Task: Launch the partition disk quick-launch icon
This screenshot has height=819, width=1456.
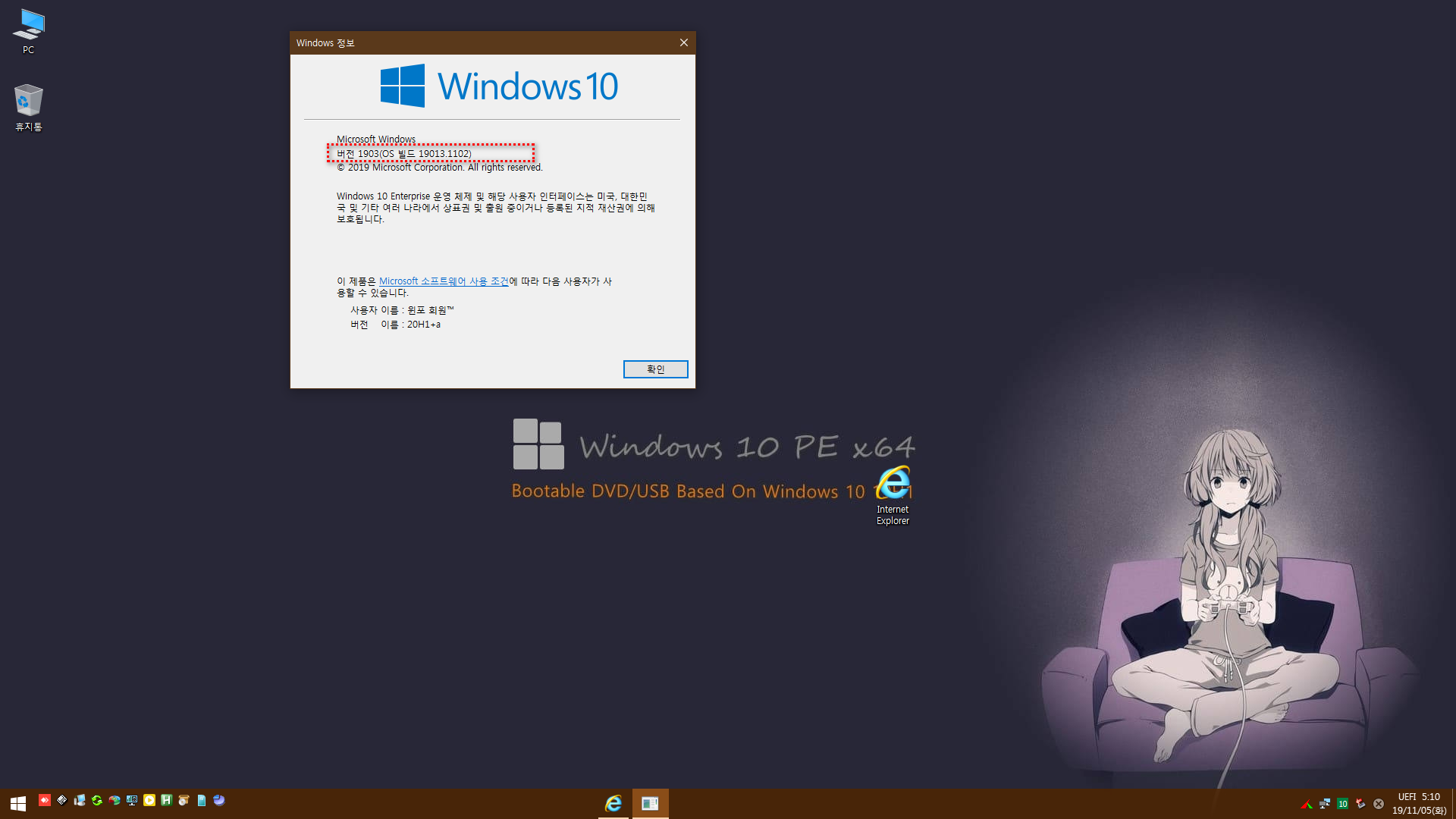Action: click(115, 800)
